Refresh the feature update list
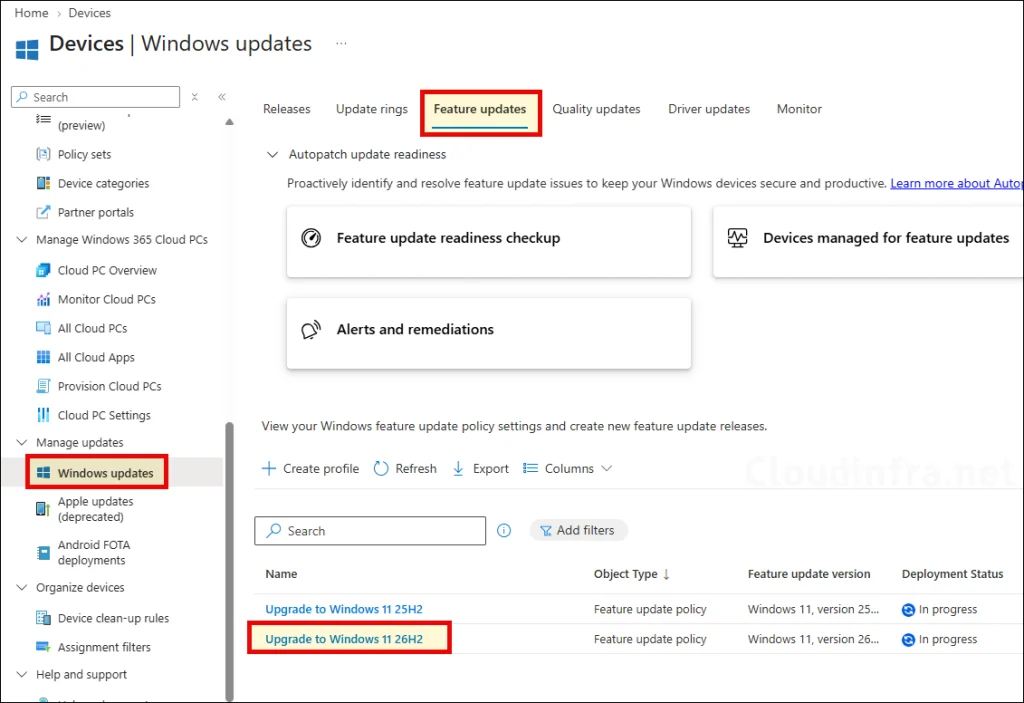The height and width of the screenshot is (703, 1024). pos(405,468)
